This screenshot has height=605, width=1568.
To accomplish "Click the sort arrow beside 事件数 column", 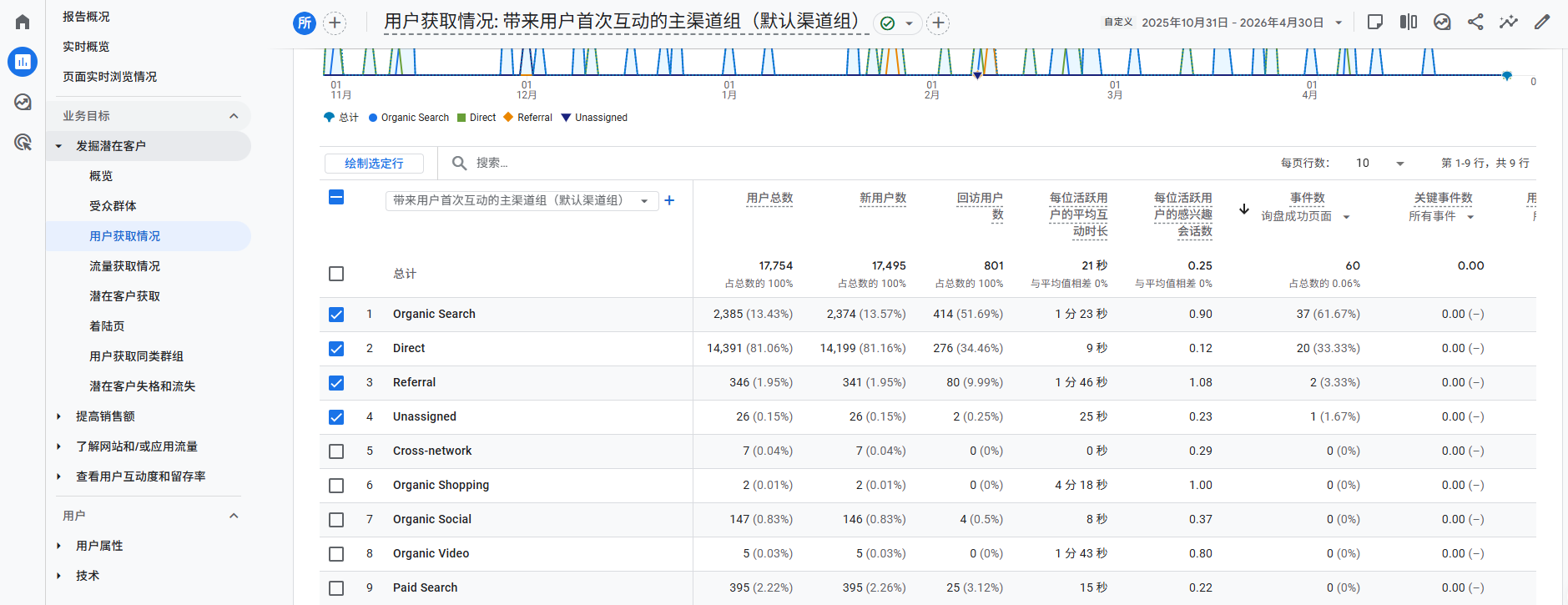I will pyautogui.click(x=1244, y=209).
